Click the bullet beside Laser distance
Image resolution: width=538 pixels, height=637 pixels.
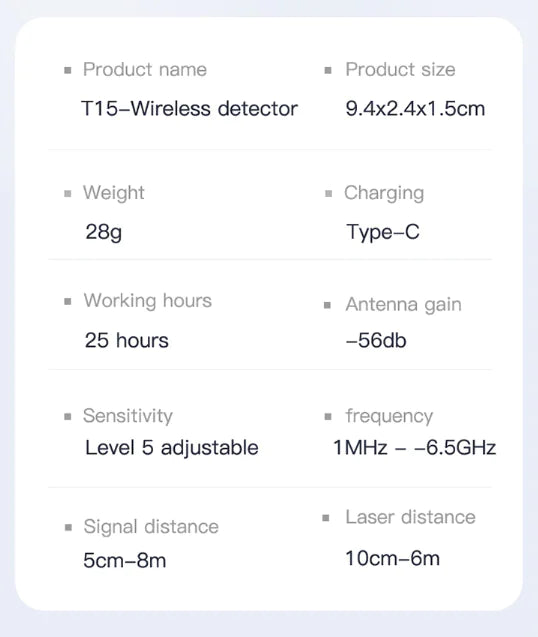click(x=326, y=518)
